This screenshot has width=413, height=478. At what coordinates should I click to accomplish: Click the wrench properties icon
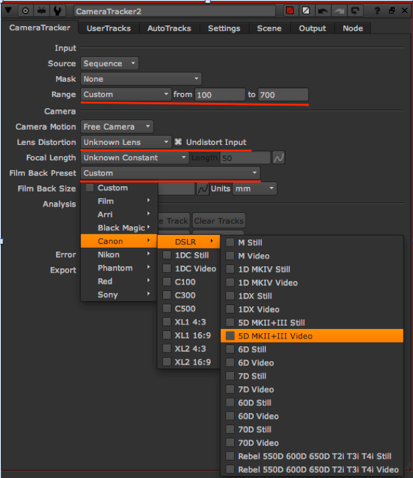coord(57,11)
